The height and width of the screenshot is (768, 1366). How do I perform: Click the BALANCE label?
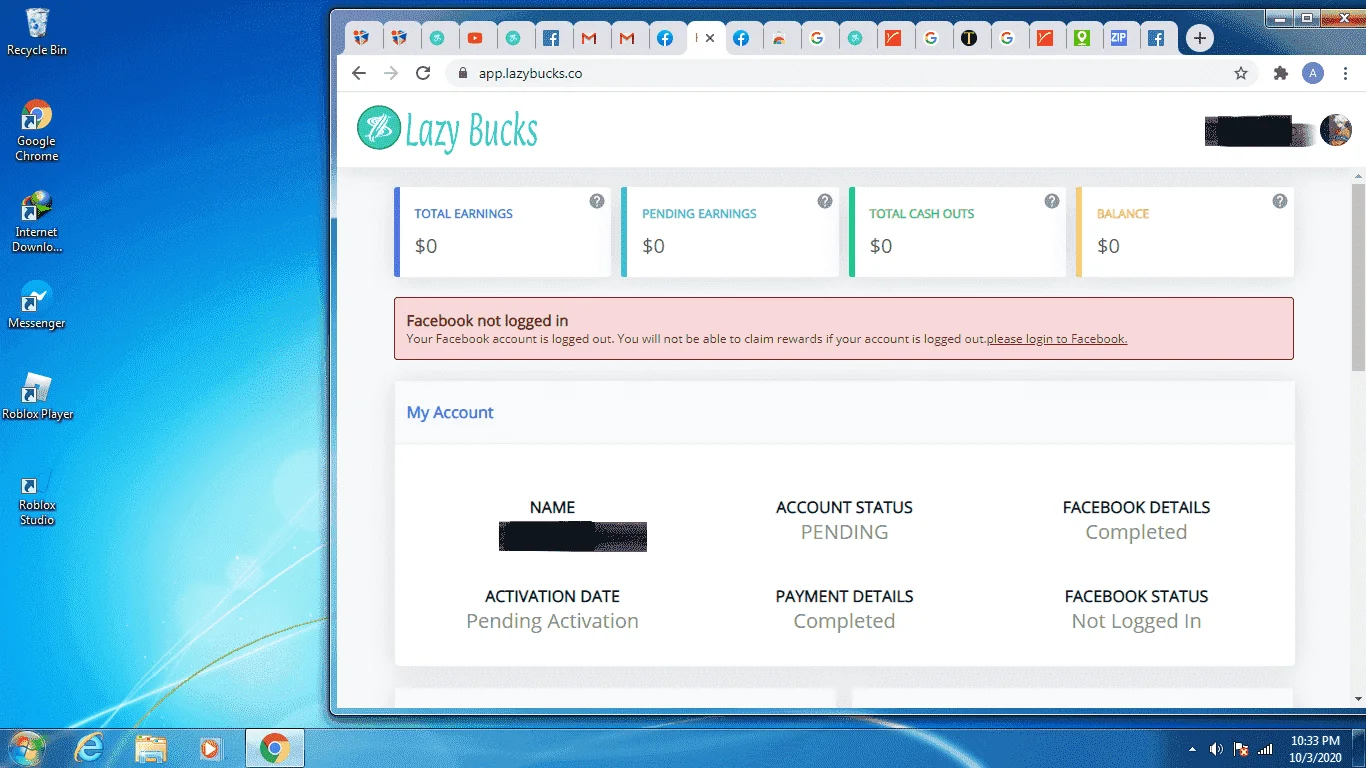pos(1123,214)
